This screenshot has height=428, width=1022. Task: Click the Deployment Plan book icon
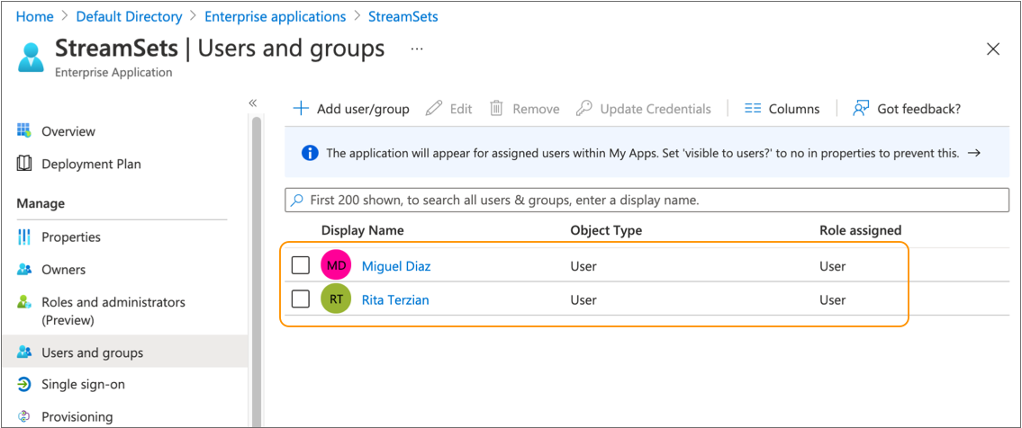click(24, 164)
